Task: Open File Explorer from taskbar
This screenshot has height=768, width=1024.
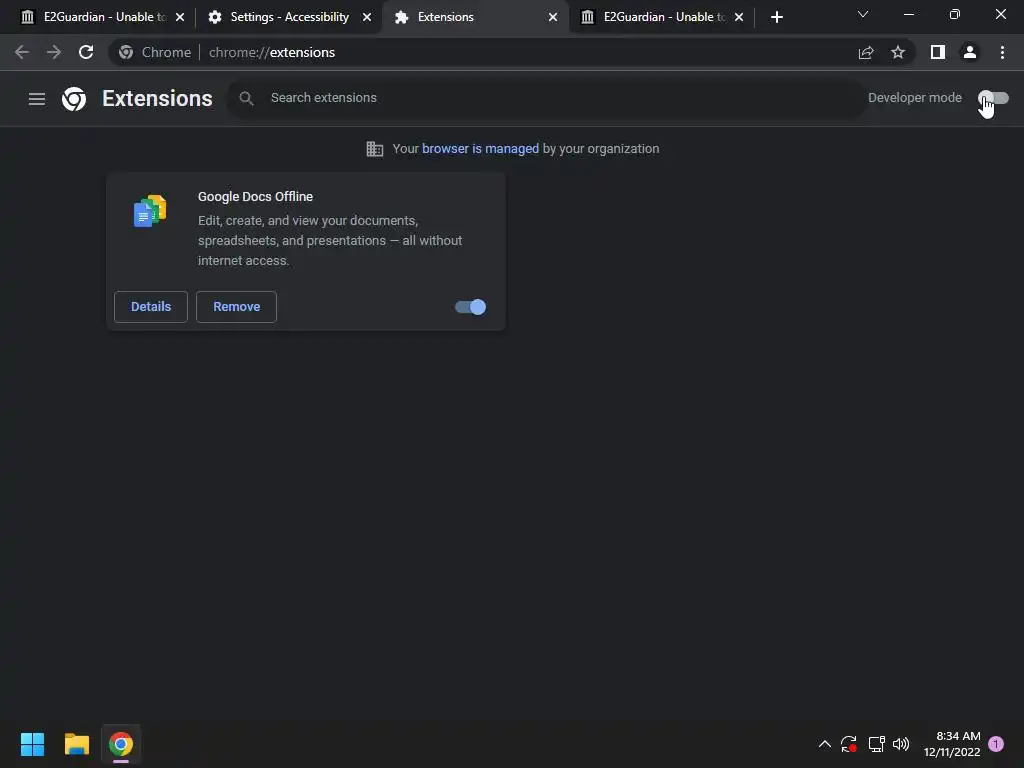Action: tap(76, 744)
